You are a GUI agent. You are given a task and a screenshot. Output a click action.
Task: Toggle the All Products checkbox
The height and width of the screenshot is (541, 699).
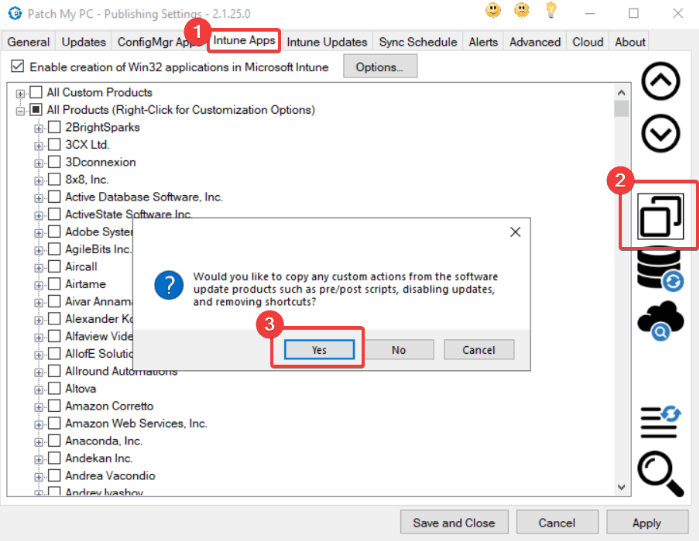click(x=36, y=110)
